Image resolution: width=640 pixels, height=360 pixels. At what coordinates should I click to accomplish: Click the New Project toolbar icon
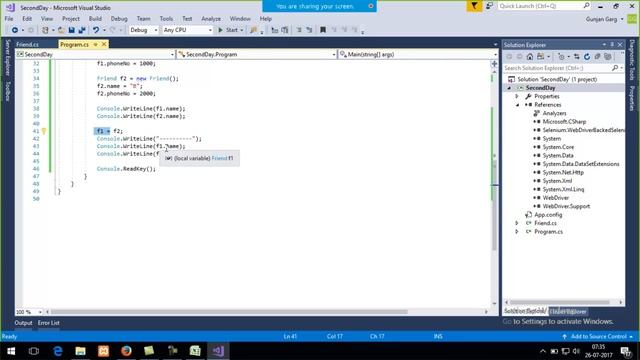[x=45, y=30]
